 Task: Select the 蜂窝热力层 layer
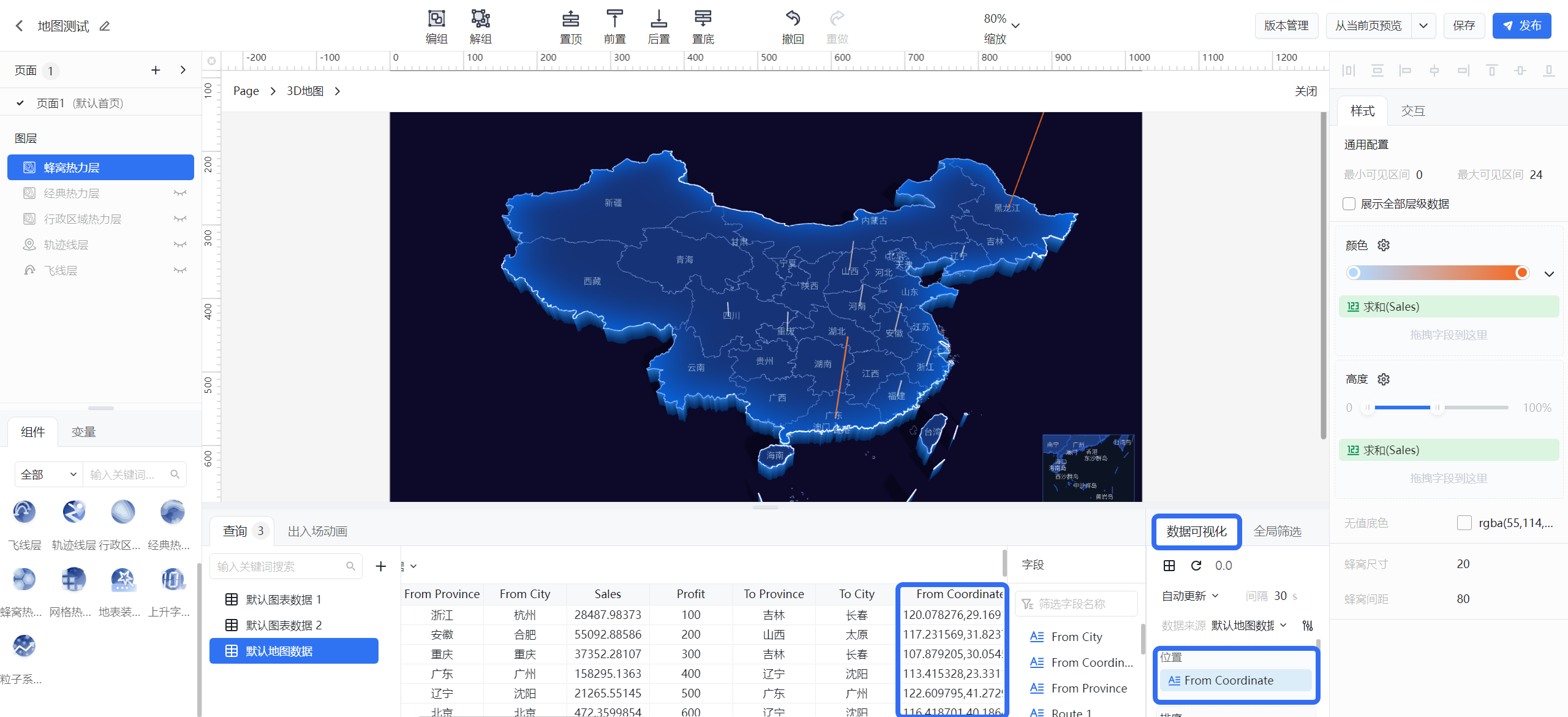(100, 167)
